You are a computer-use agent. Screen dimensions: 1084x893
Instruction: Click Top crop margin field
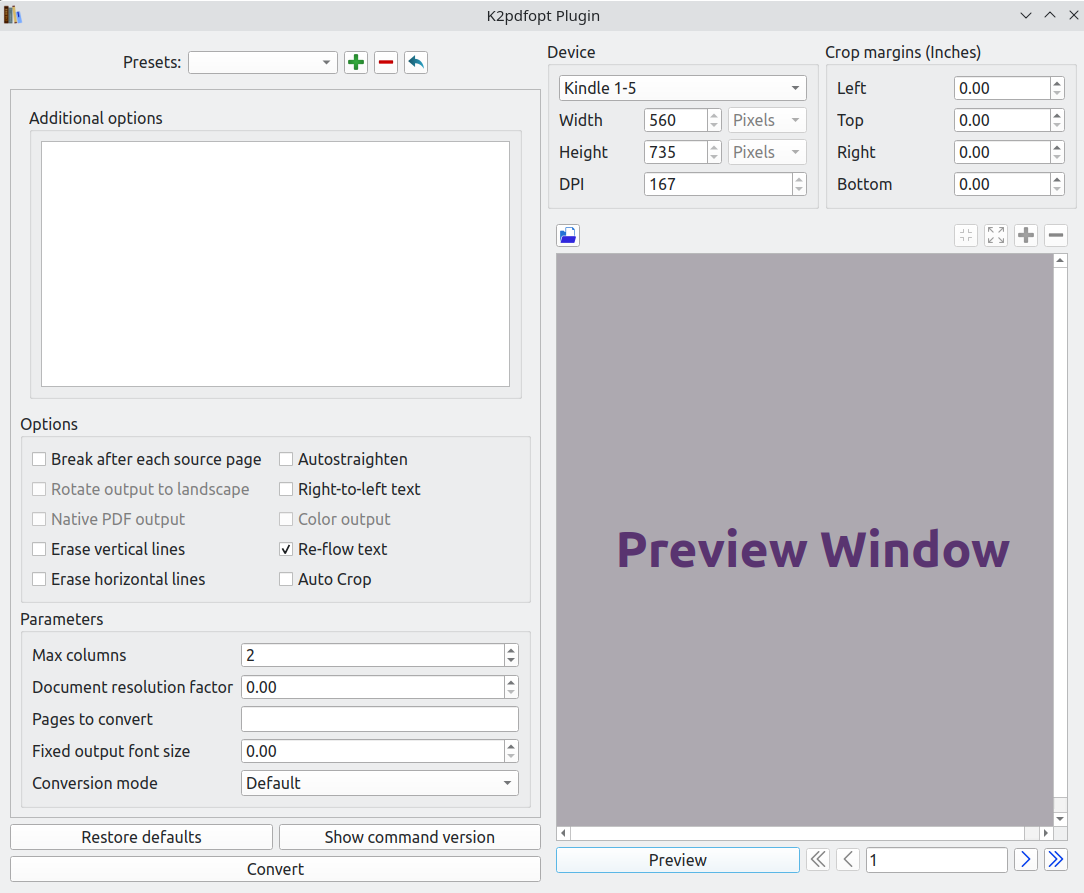pos(1002,120)
